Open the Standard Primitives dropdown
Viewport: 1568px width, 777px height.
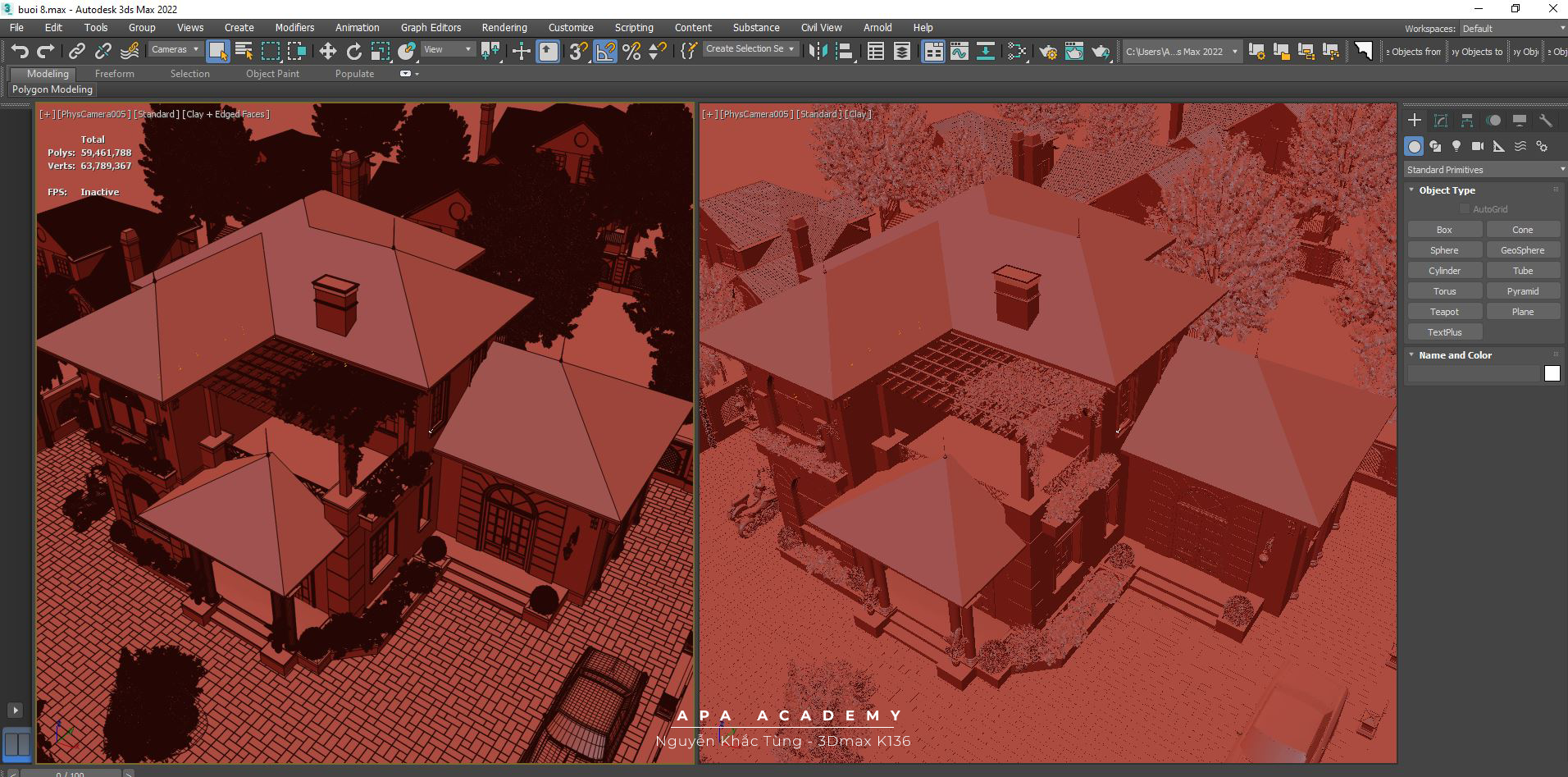1484,170
